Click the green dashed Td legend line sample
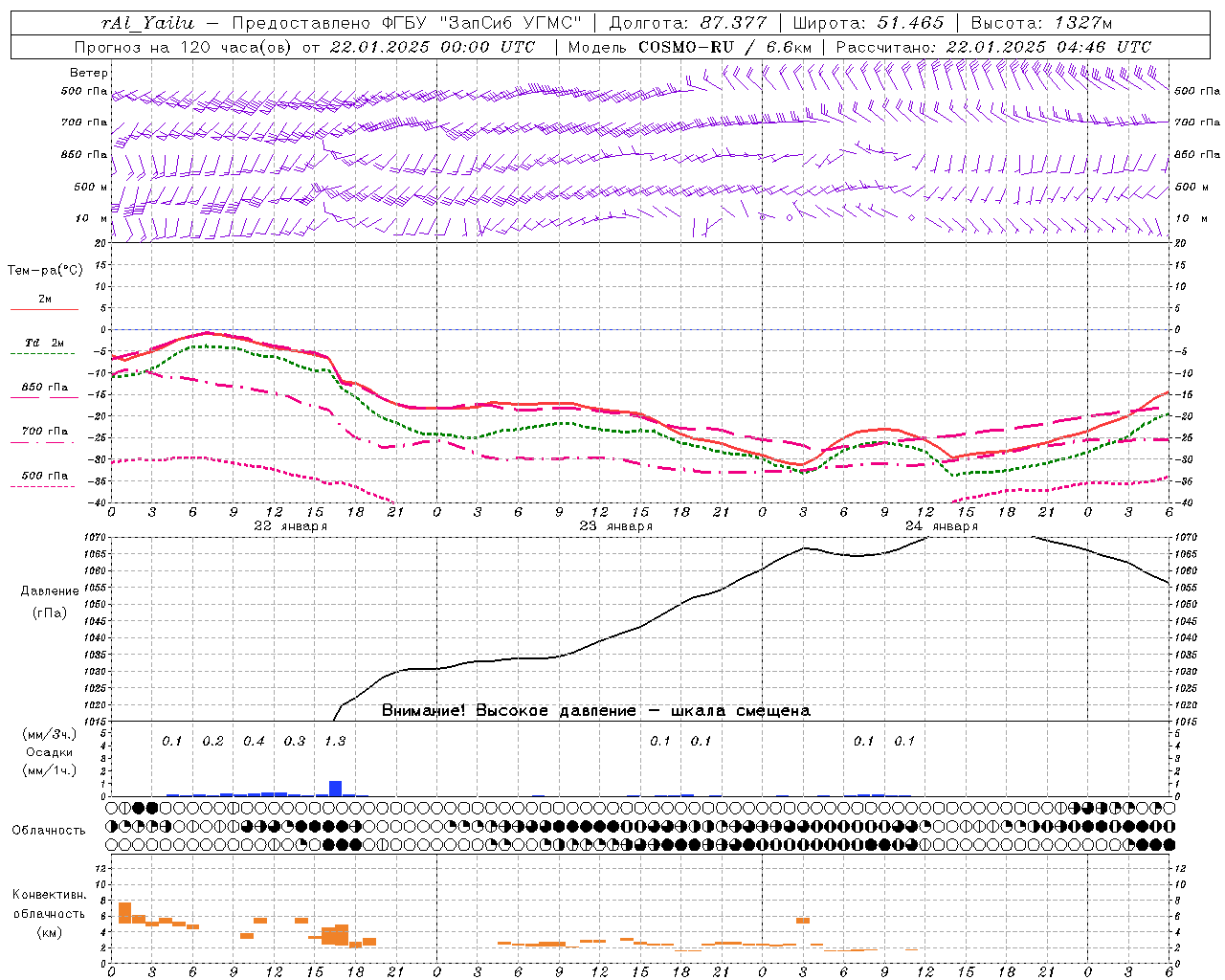 tap(44, 354)
